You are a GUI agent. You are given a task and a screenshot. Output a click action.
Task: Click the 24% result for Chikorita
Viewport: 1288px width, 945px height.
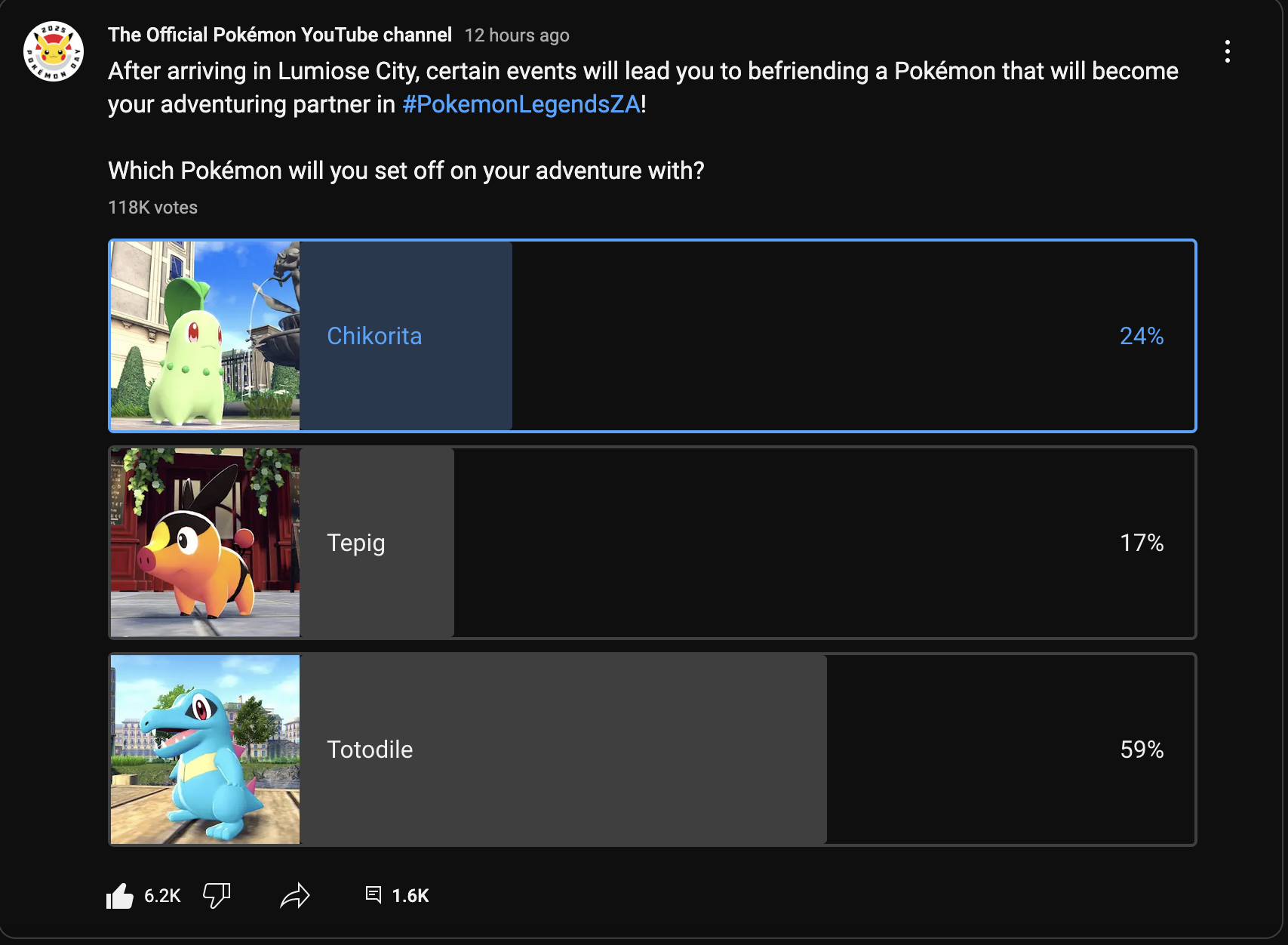(1142, 336)
